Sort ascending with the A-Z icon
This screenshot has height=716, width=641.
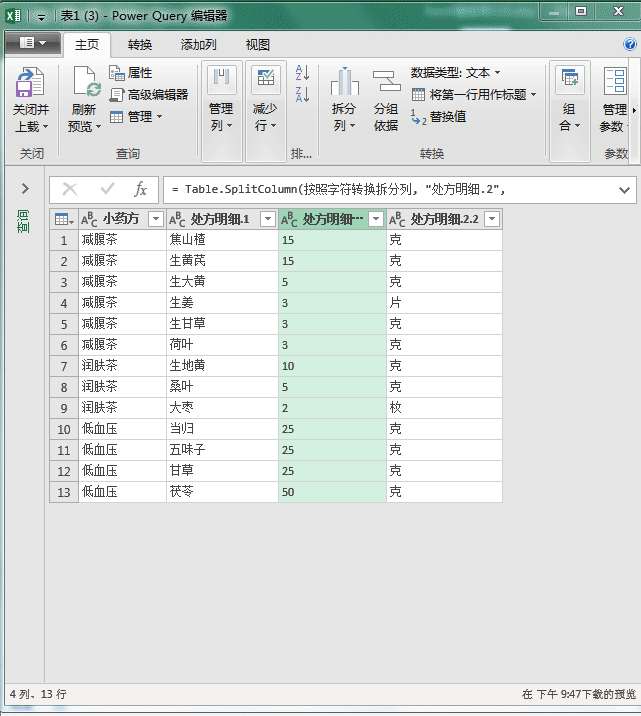tap(302, 73)
